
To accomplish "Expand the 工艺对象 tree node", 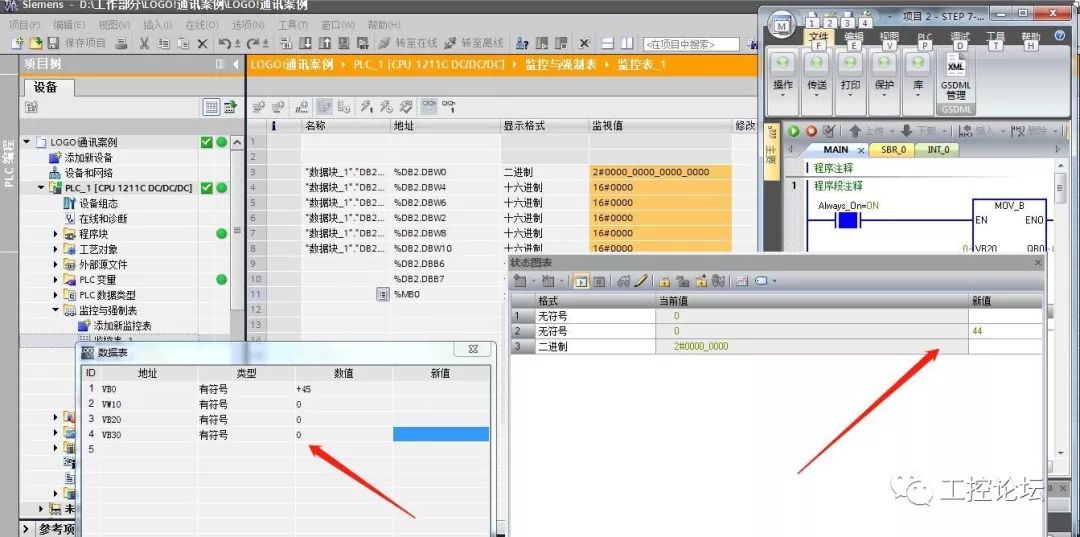I will (56, 249).
